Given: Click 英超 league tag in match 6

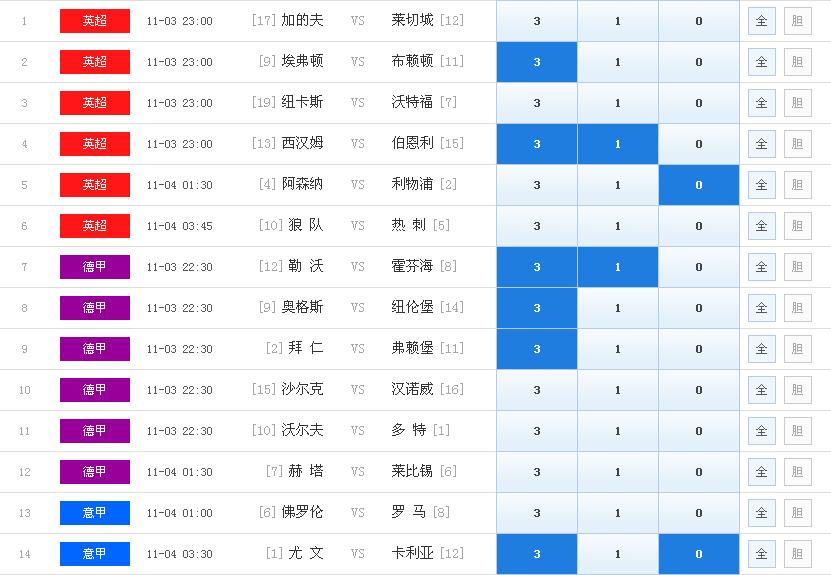Looking at the screenshot, I should tap(95, 226).
